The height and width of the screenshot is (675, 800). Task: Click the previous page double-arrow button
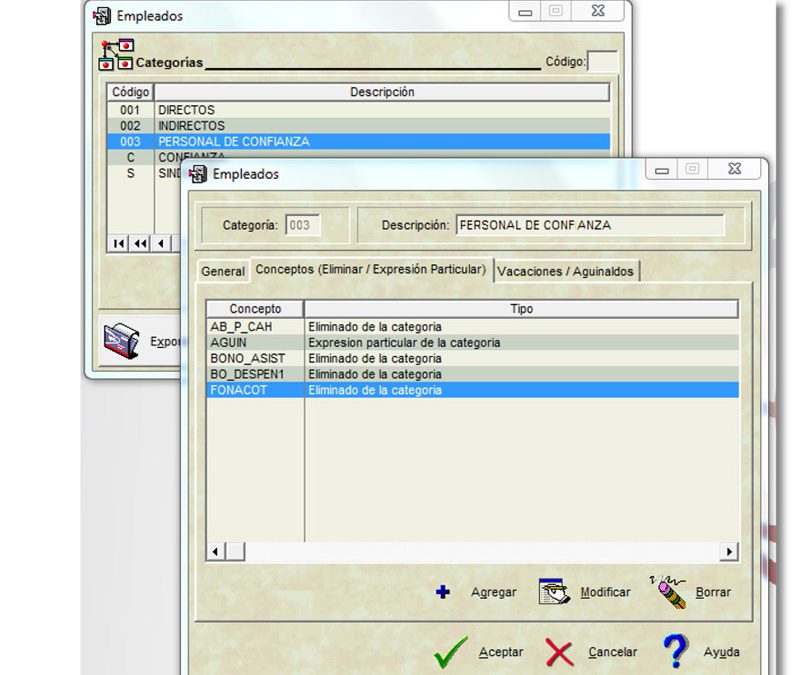(140, 243)
